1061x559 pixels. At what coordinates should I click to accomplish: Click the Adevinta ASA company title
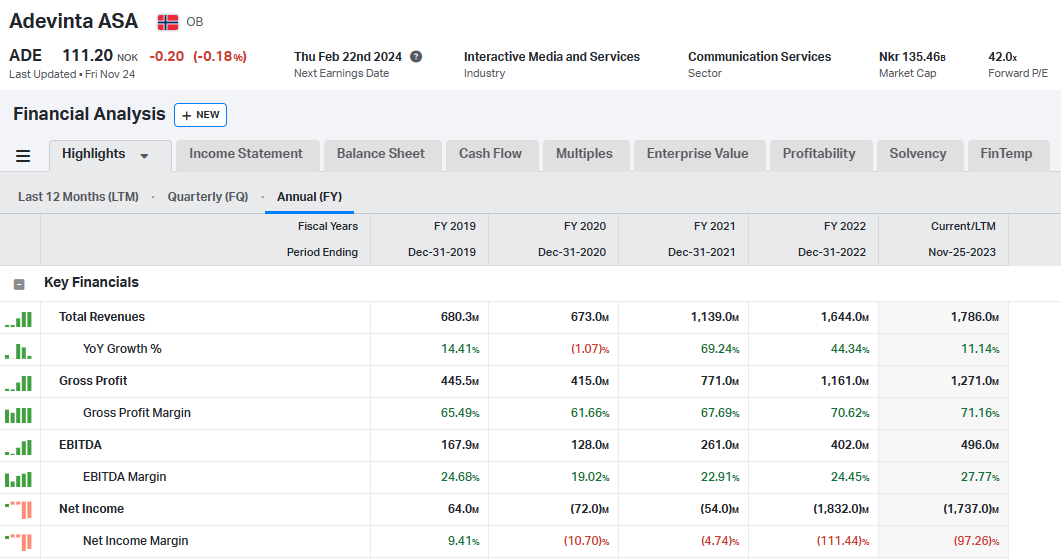pyautogui.click(x=74, y=21)
